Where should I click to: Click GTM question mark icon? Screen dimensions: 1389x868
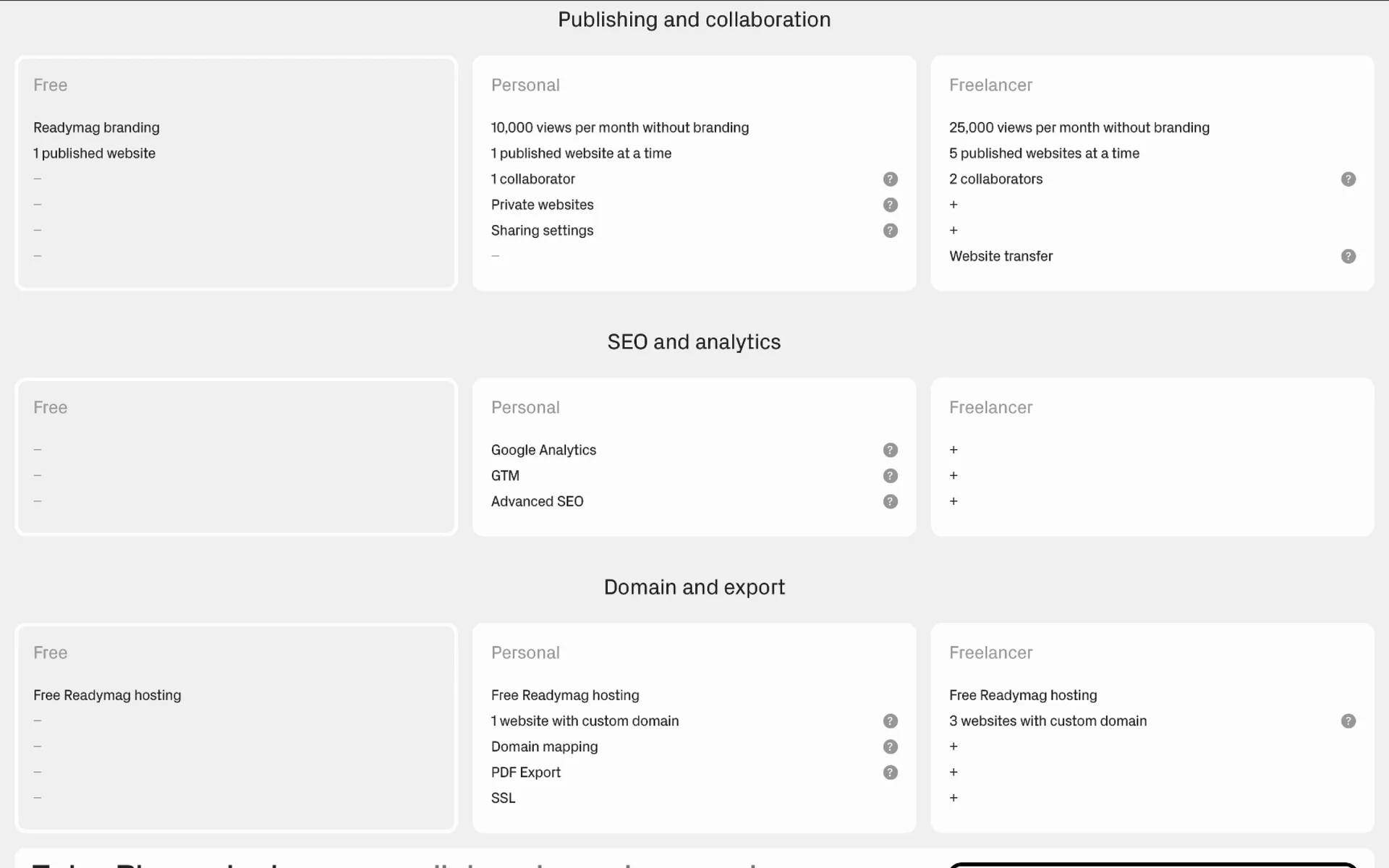[890, 476]
